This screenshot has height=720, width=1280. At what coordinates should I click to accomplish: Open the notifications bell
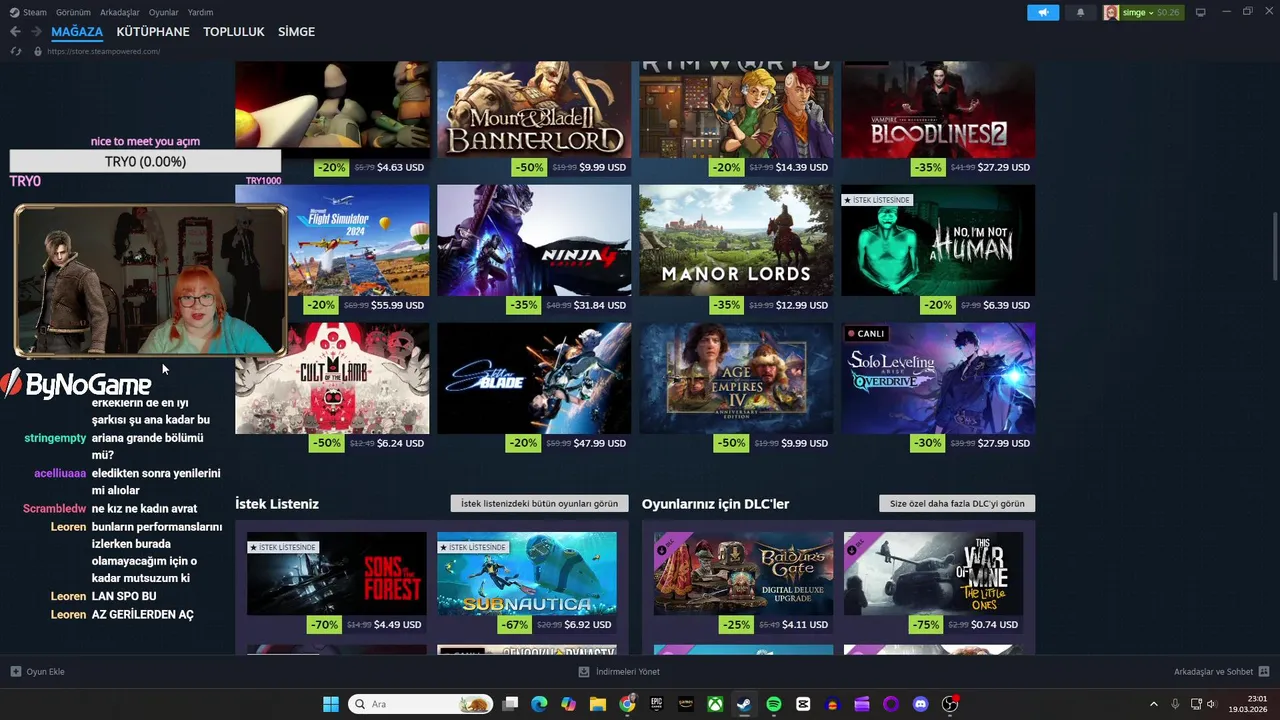click(1080, 12)
